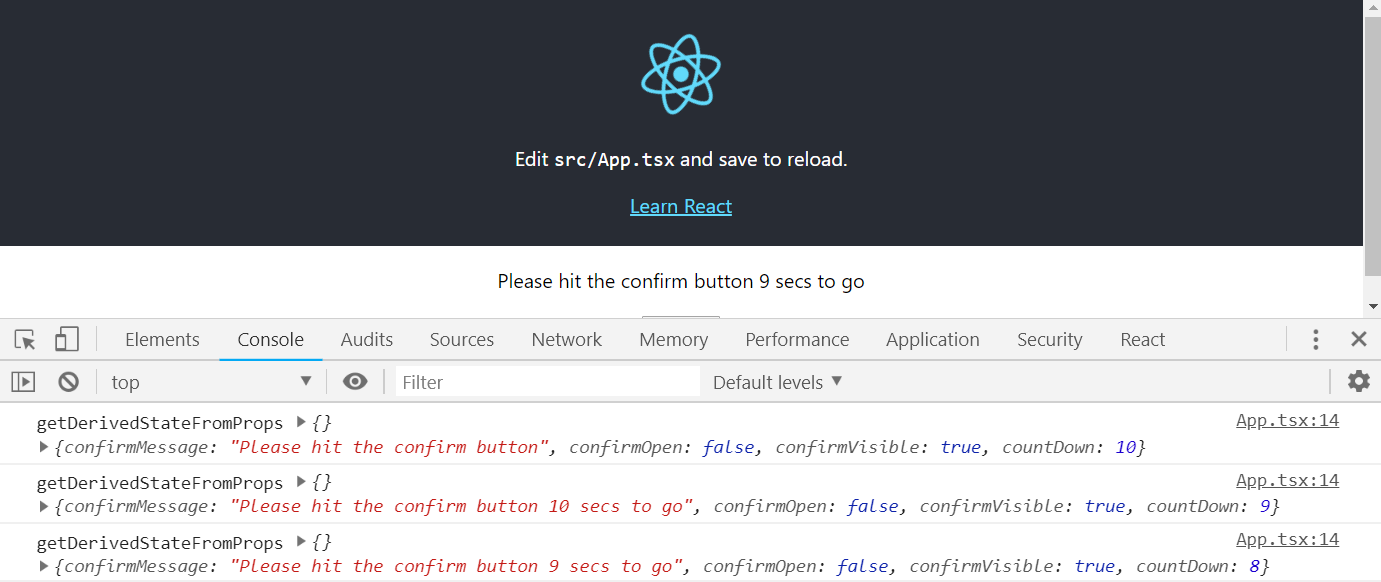Viewport: 1381px width, 582px height.
Task: Switch to the Application tab
Action: coord(933,340)
